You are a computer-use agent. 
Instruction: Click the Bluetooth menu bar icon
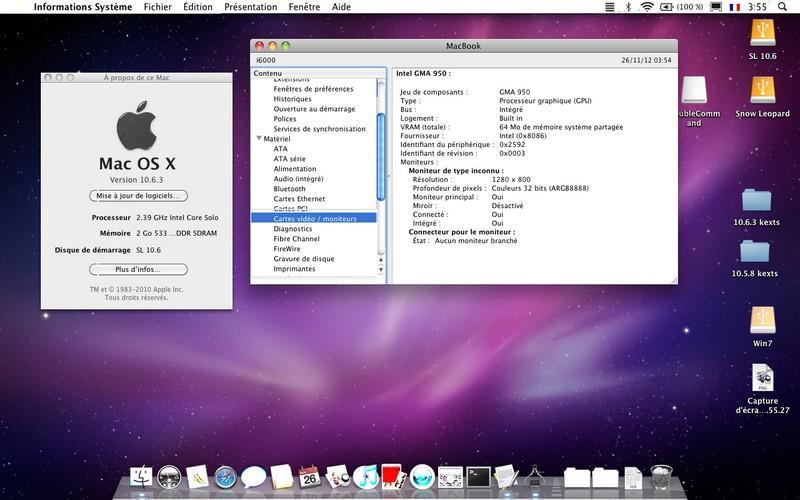628,7
